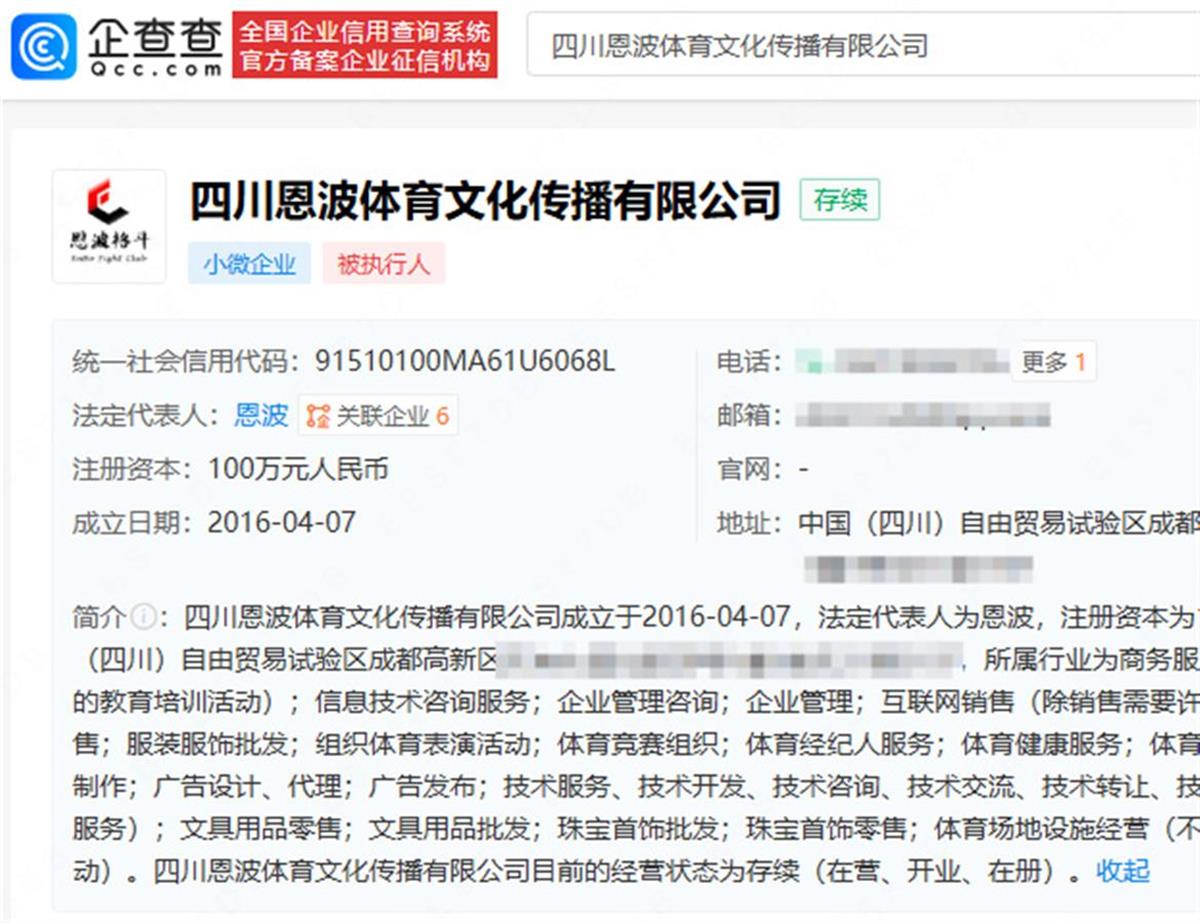Collapse the introduction with 收起
The width and height of the screenshot is (1200, 923).
coord(1122,871)
